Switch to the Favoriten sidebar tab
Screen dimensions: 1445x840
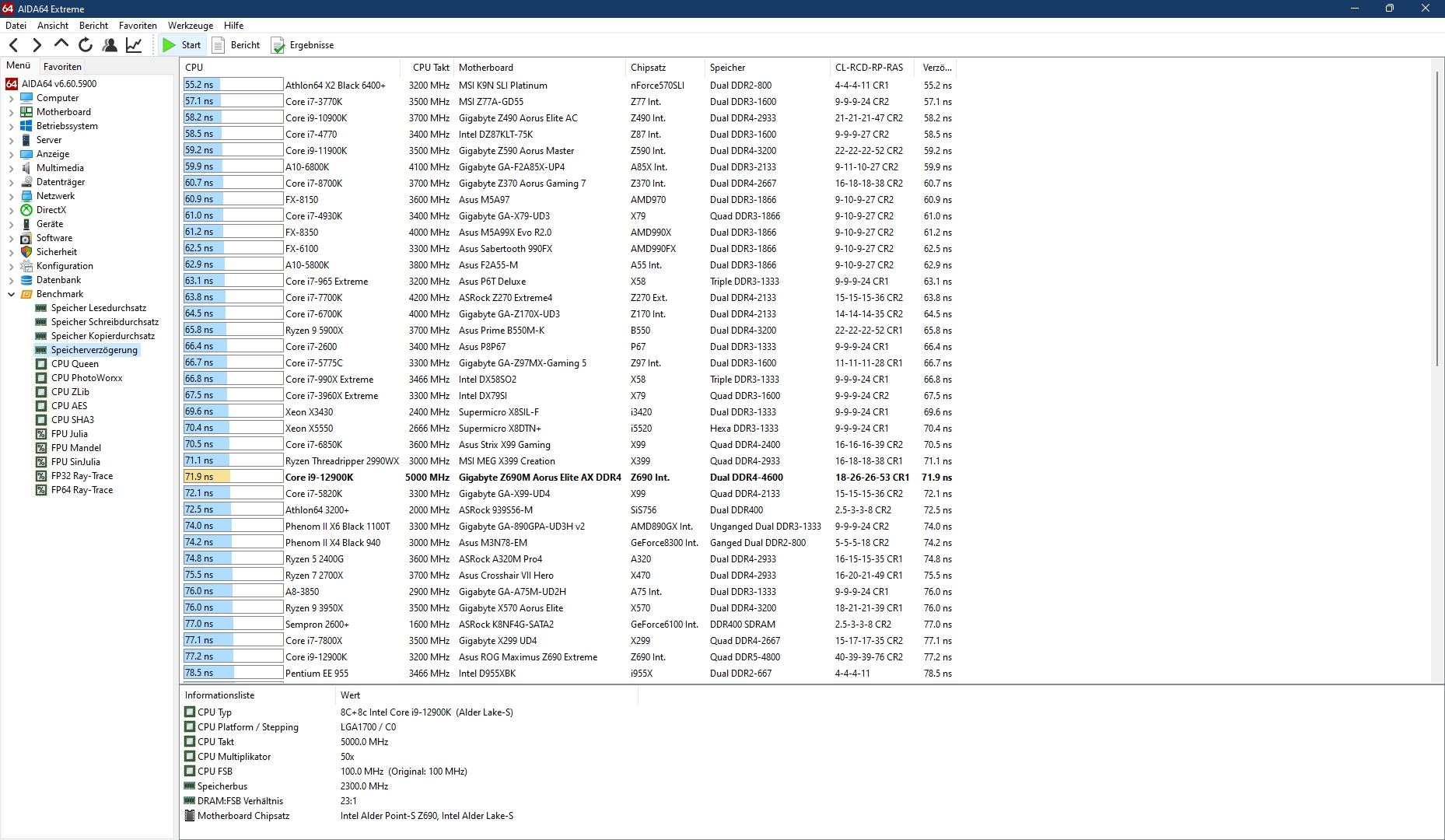click(x=62, y=67)
